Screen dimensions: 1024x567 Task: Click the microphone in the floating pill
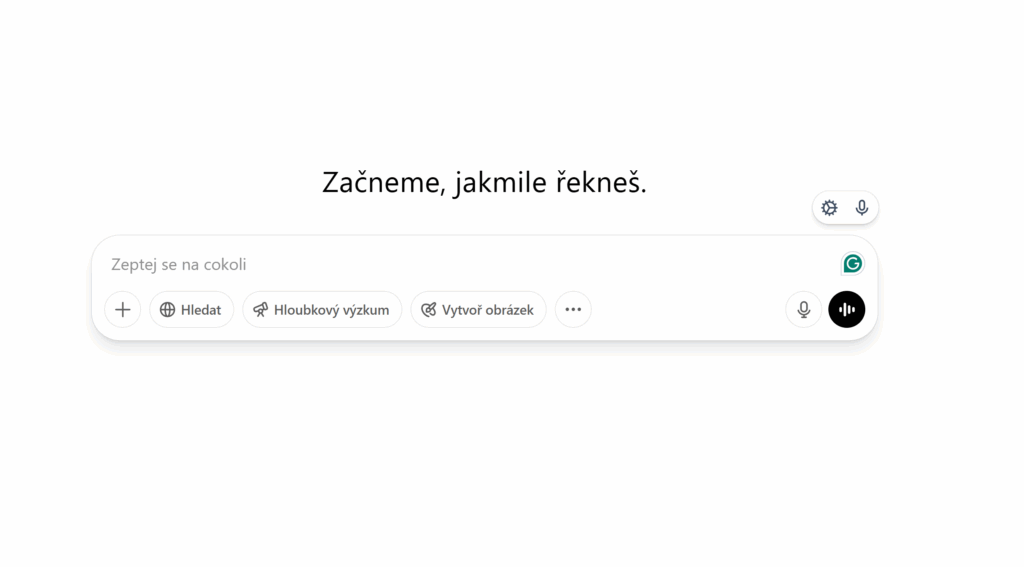click(862, 208)
